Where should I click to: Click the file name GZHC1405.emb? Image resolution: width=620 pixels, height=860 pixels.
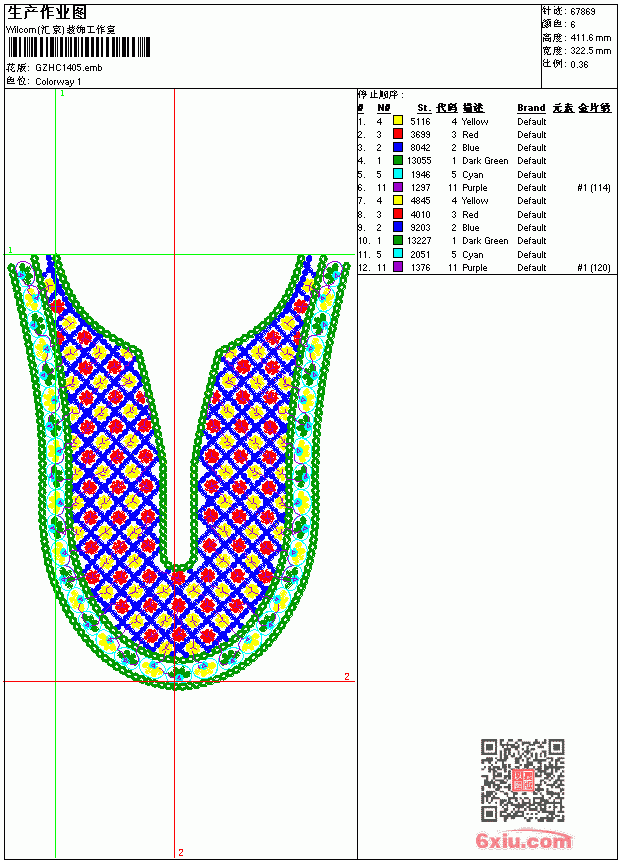[69, 67]
